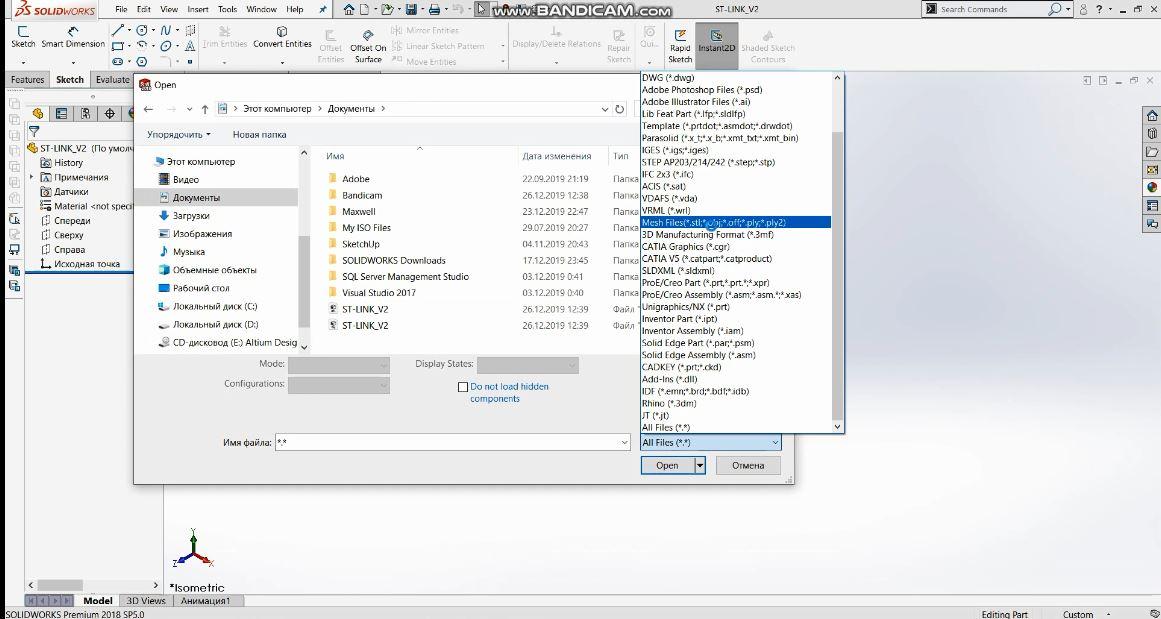Select the PropertyManager tab icon

[61, 113]
